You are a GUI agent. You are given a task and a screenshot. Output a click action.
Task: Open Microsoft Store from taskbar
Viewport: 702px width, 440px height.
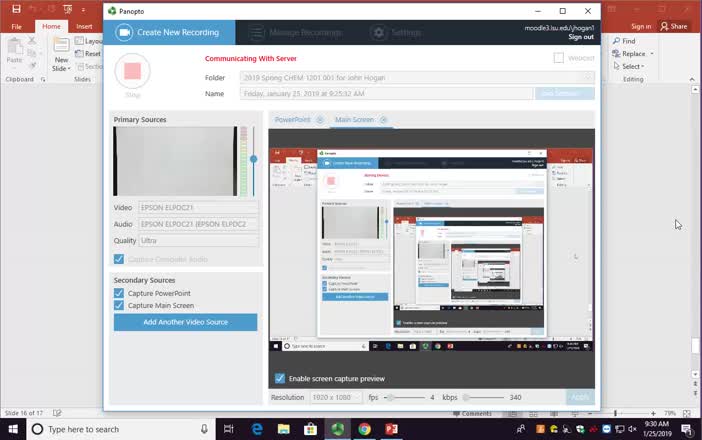coord(310,429)
